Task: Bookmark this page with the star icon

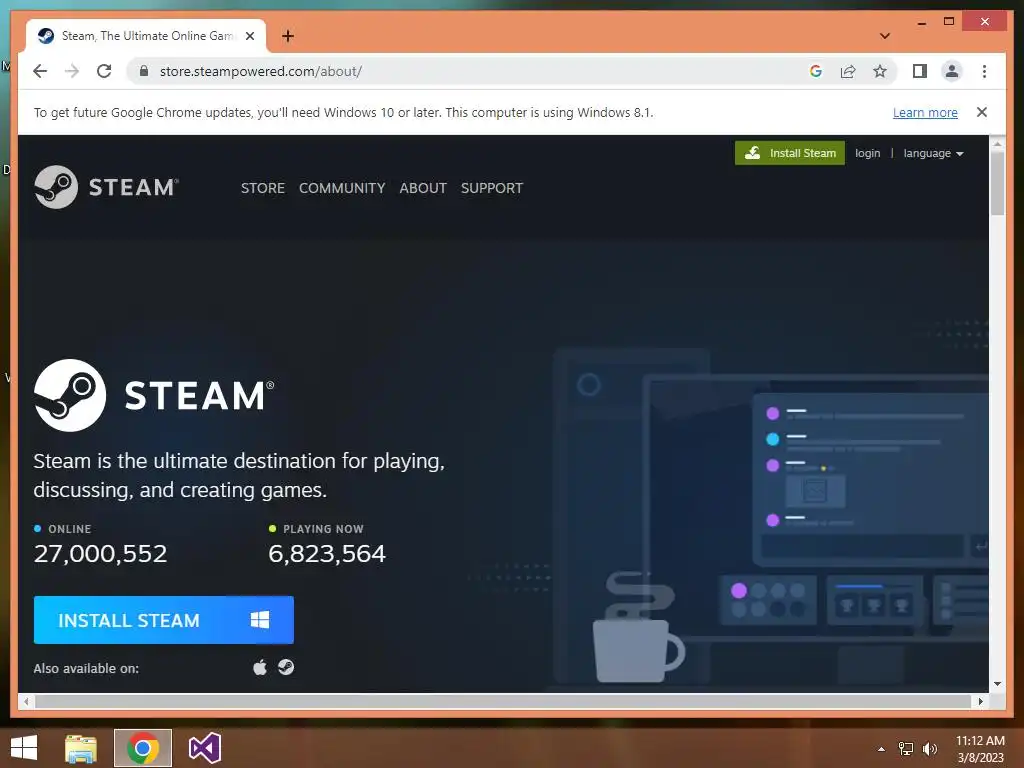Action: coord(880,71)
